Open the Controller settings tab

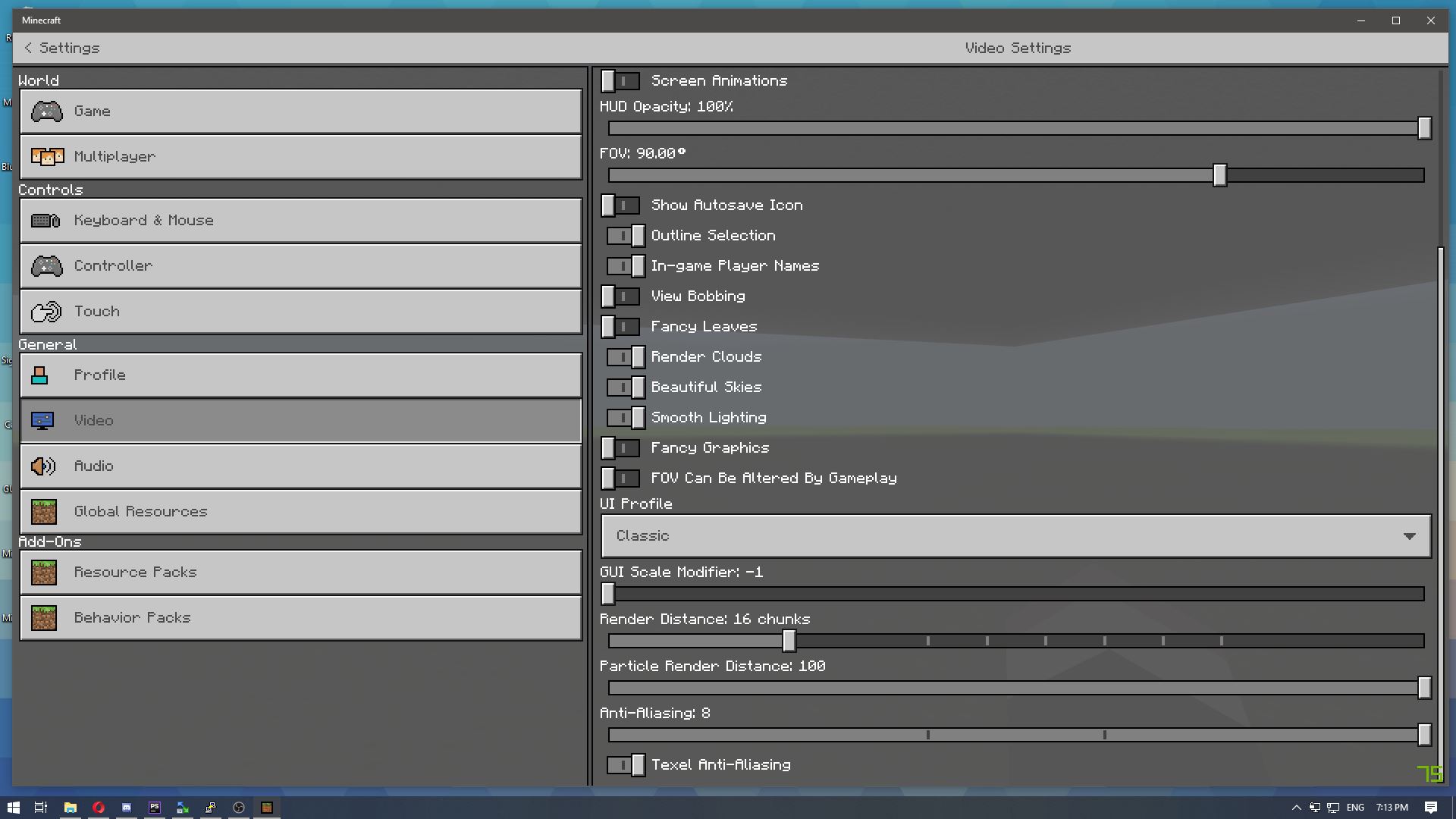[x=301, y=266]
